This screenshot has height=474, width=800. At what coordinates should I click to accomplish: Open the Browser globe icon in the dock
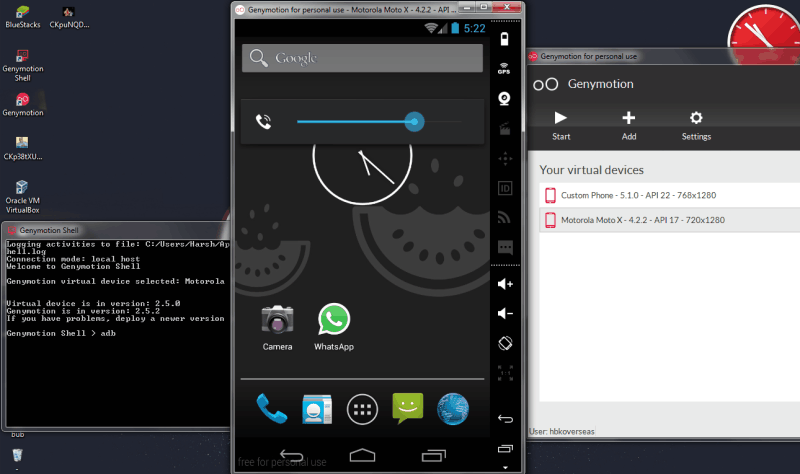click(x=453, y=409)
